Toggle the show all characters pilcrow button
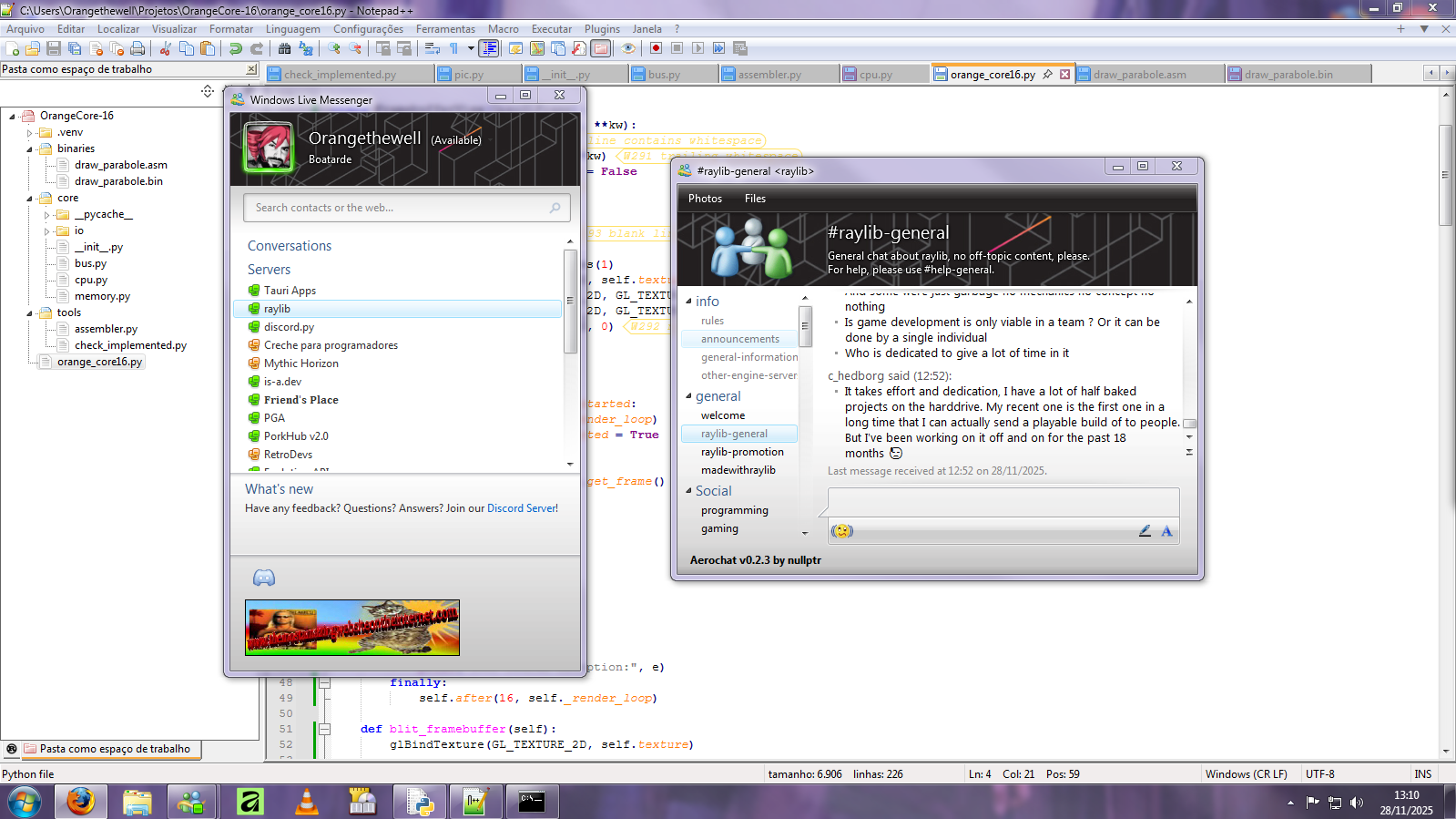Image resolution: width=1456 pixels, height=819 pixels. tap(453, 48)
